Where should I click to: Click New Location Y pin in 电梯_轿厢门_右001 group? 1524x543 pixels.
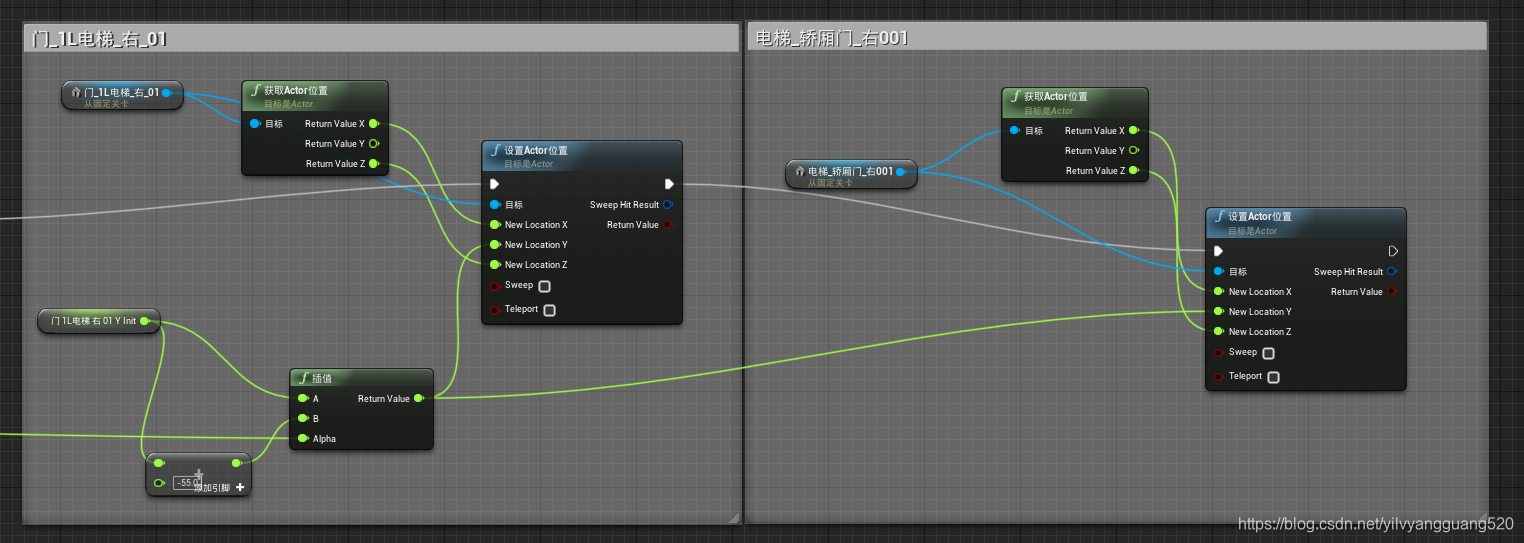1219,312
